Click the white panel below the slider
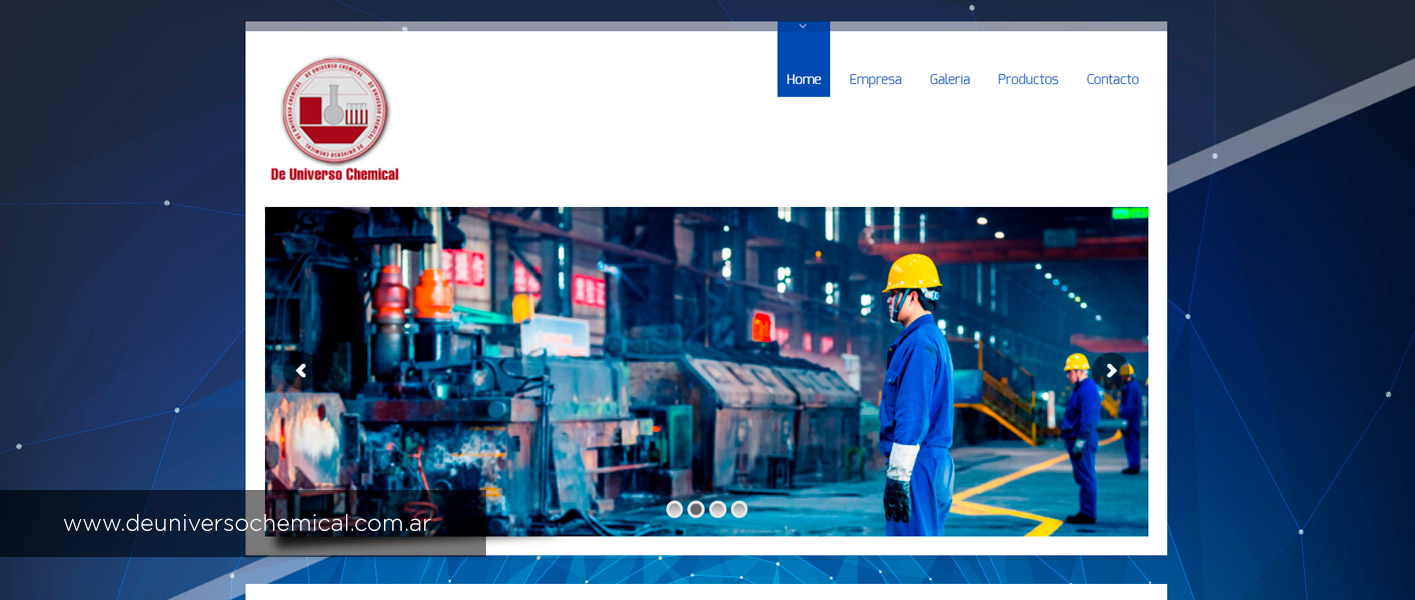This screenshot has height=600, width=1415. pyautogui.click(x=705, y=592)
